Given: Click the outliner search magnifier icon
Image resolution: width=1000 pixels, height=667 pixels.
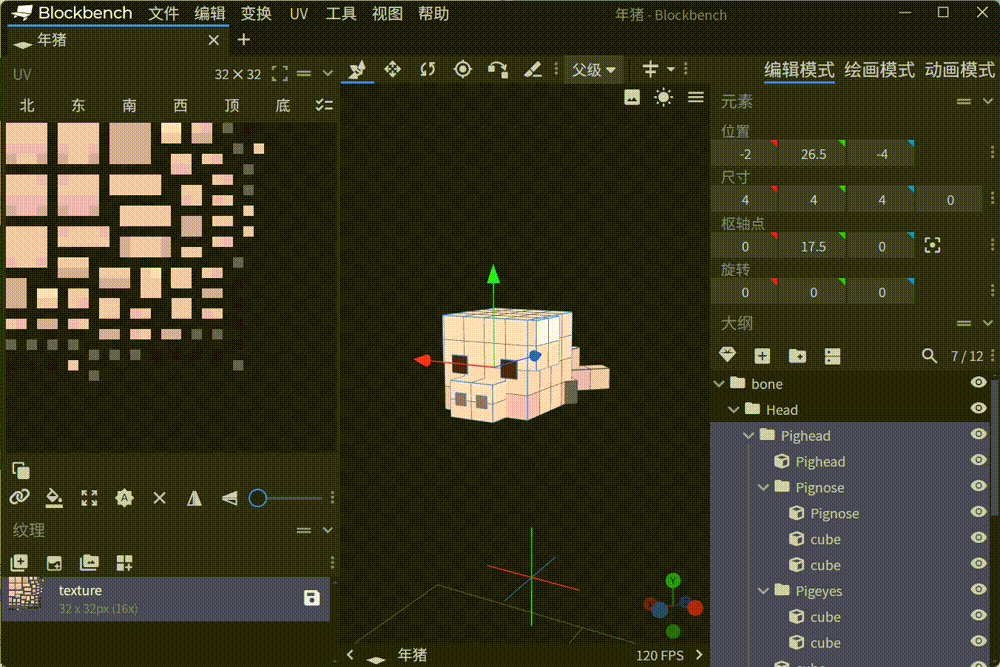Looking at the screenshot, I should tap(929, 356).
